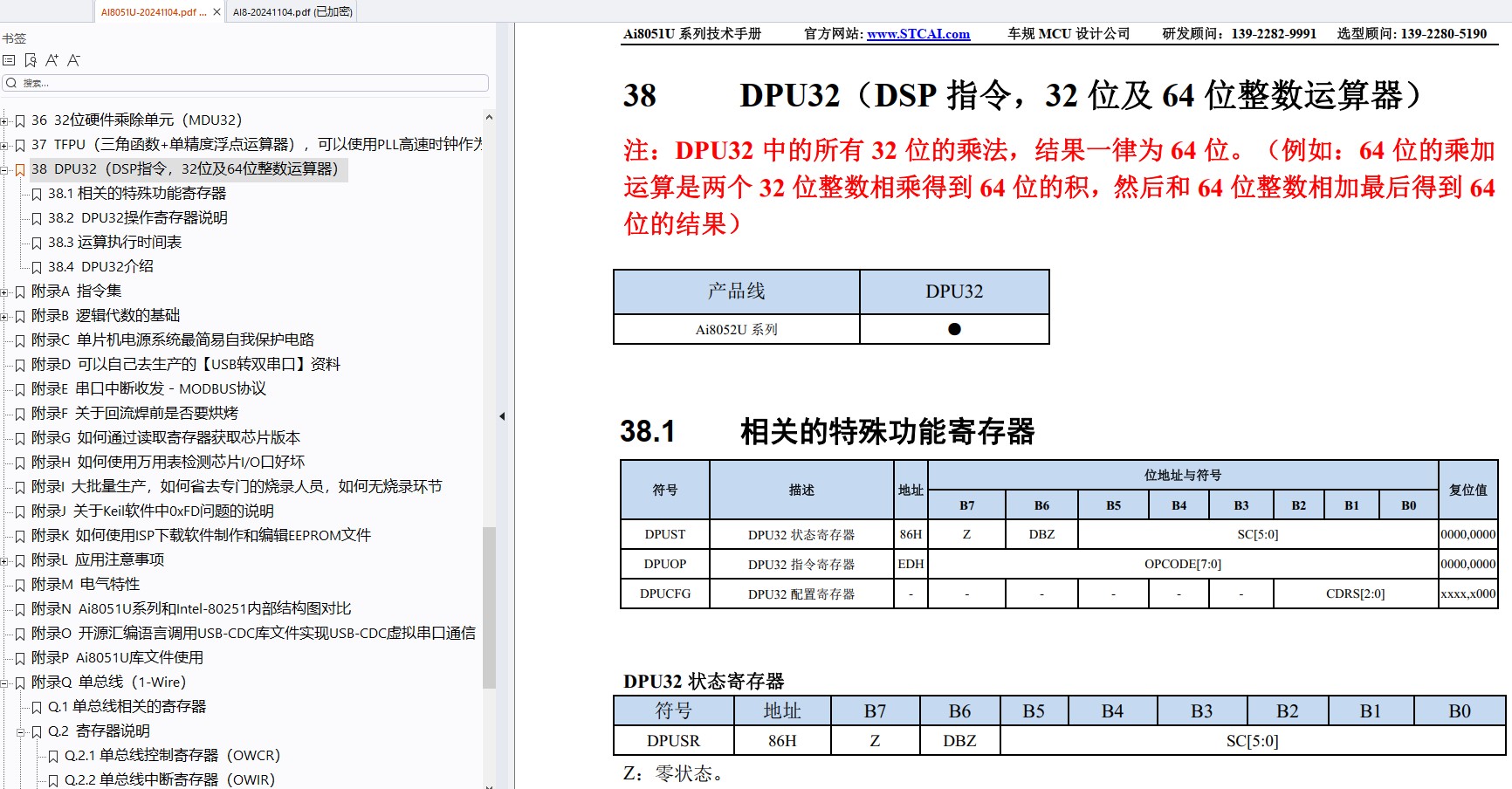Click the bookmark icon for 附录E

point(20,390)
